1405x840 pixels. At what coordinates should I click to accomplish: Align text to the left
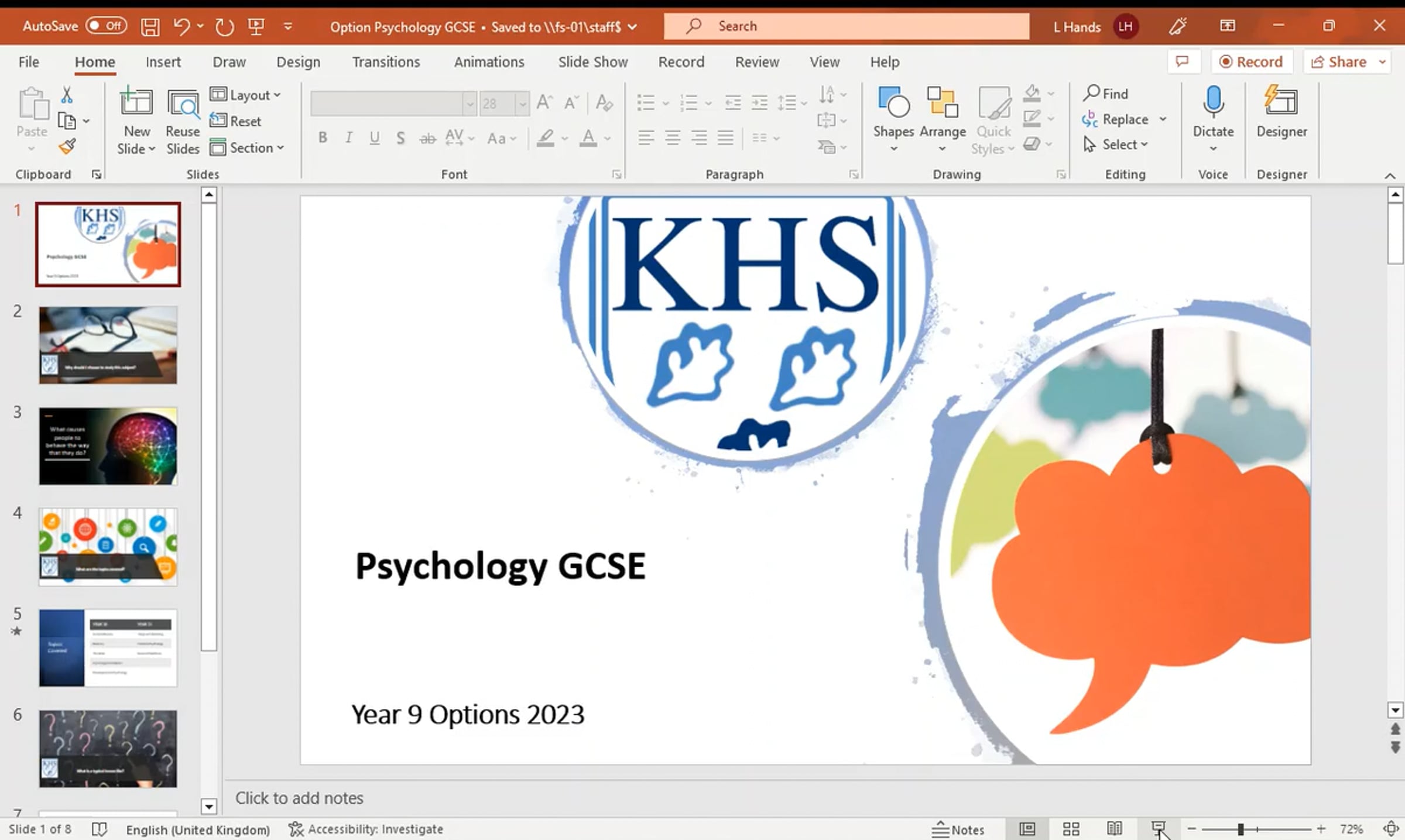tap(646, 138)
